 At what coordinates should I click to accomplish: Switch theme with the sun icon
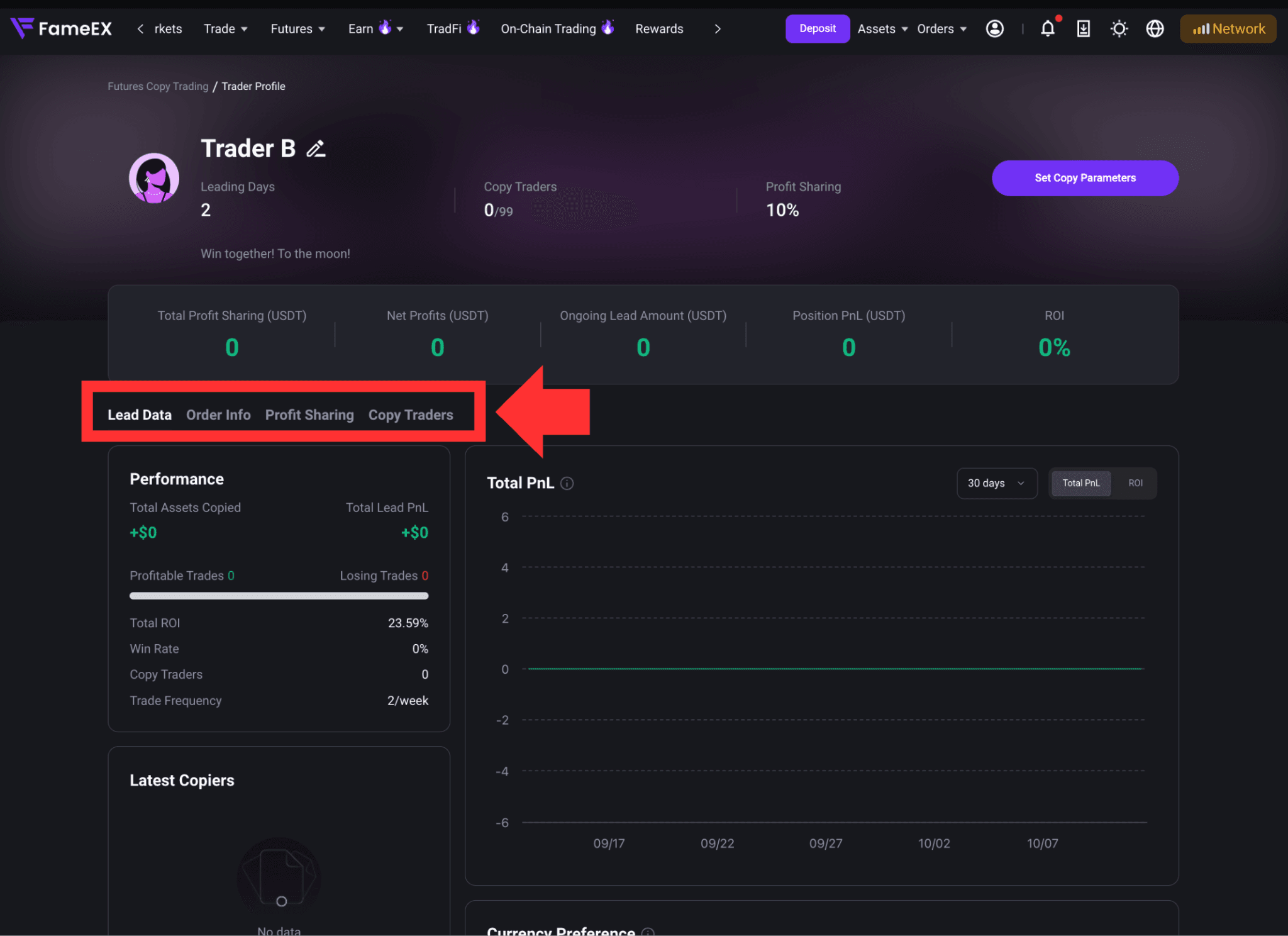point(1119,29)
